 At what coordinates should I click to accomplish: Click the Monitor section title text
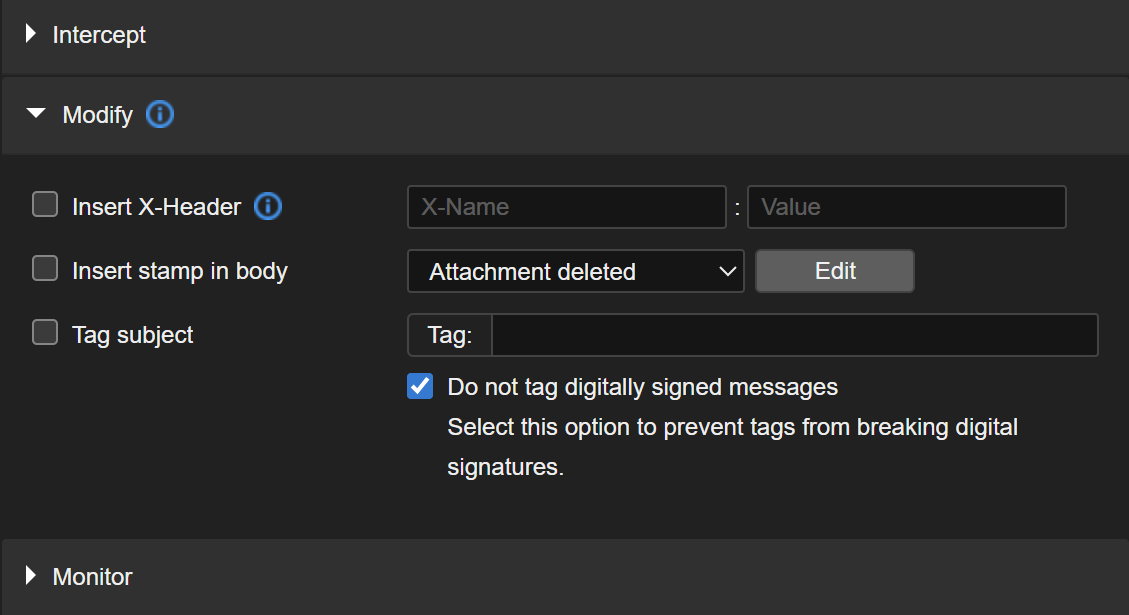[92, 577]
